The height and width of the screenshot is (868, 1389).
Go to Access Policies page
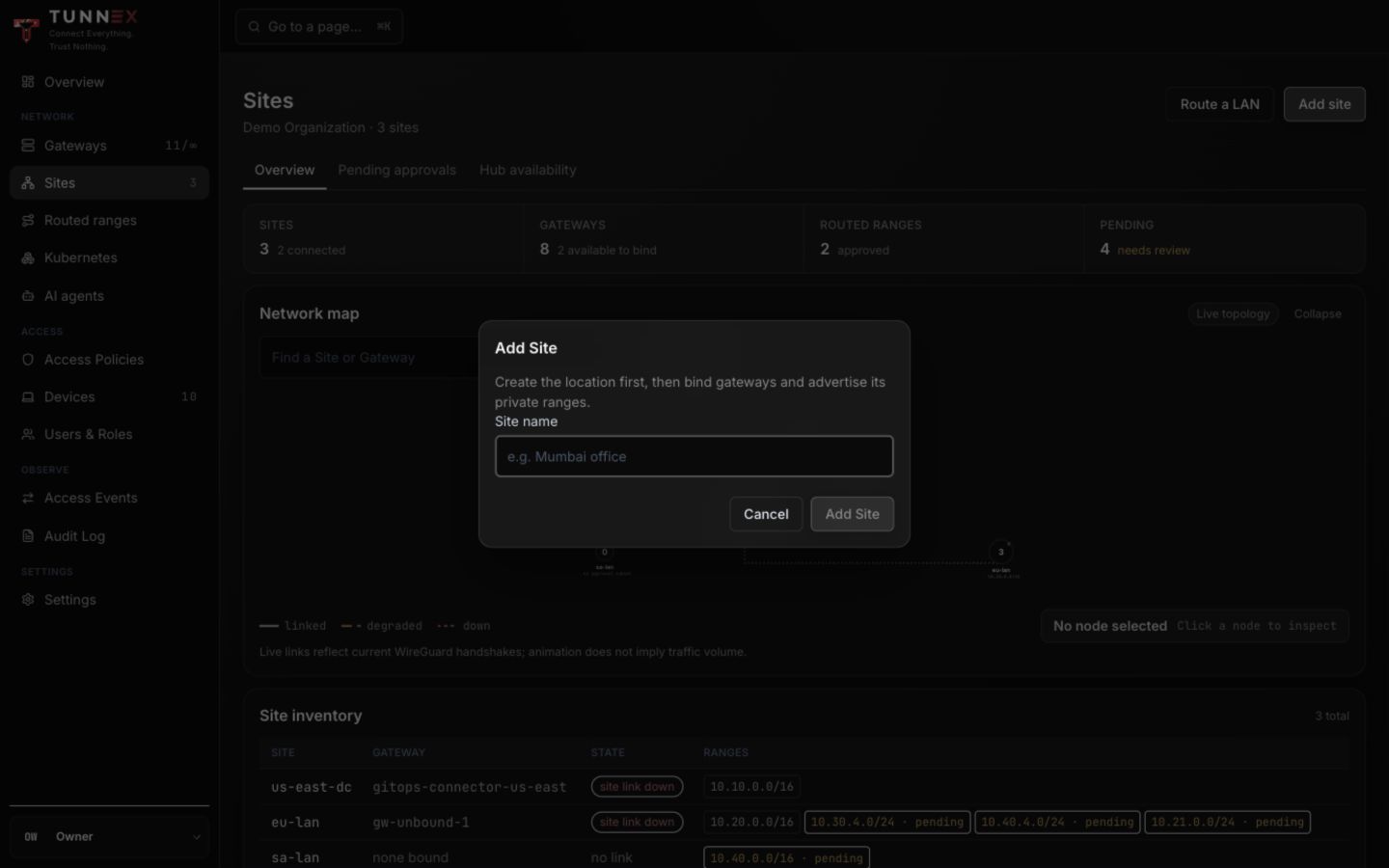pos(109,360)
